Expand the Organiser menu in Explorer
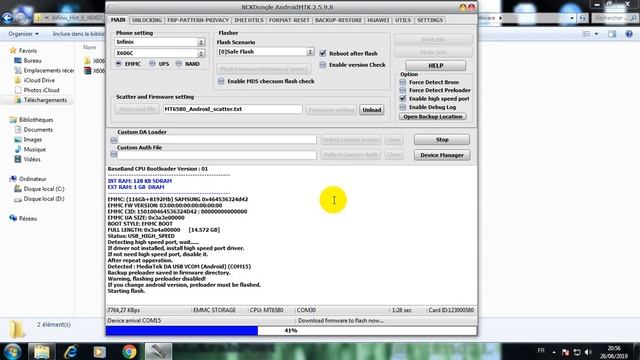Screen dimensions: 640x360 tap(23, 34)
